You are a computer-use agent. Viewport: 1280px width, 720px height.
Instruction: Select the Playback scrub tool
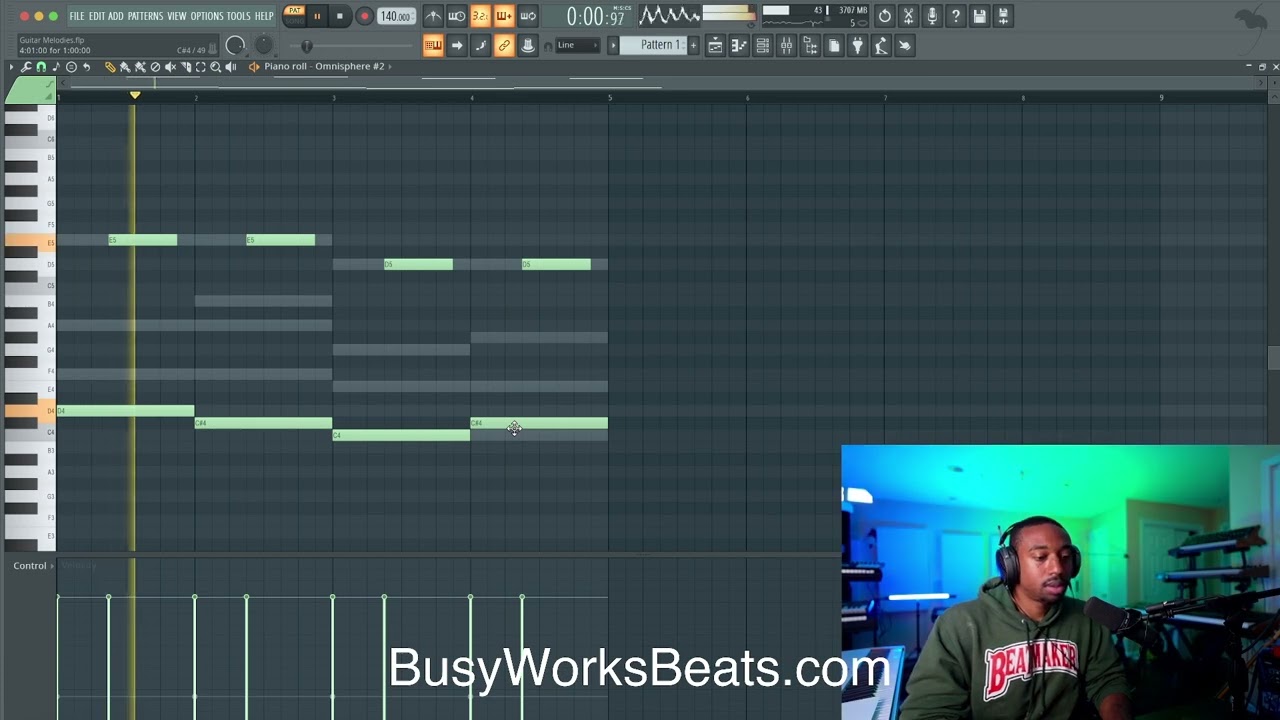point(230,67)
